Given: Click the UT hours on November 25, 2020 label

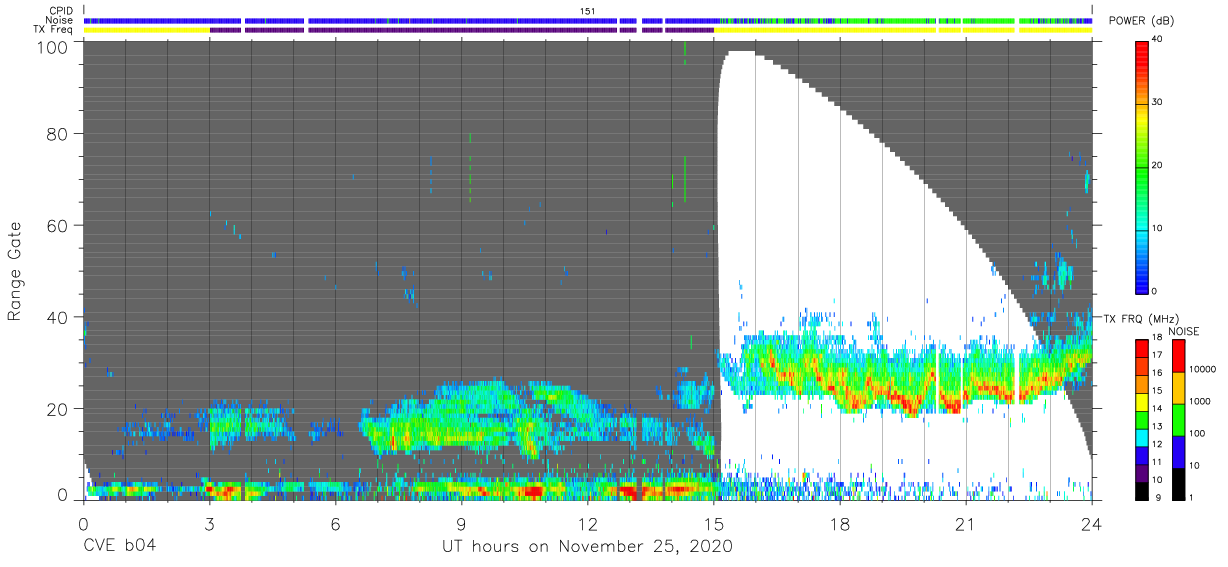Looking at the screenshot, I should pyautogui.click(x=588, y=547).
